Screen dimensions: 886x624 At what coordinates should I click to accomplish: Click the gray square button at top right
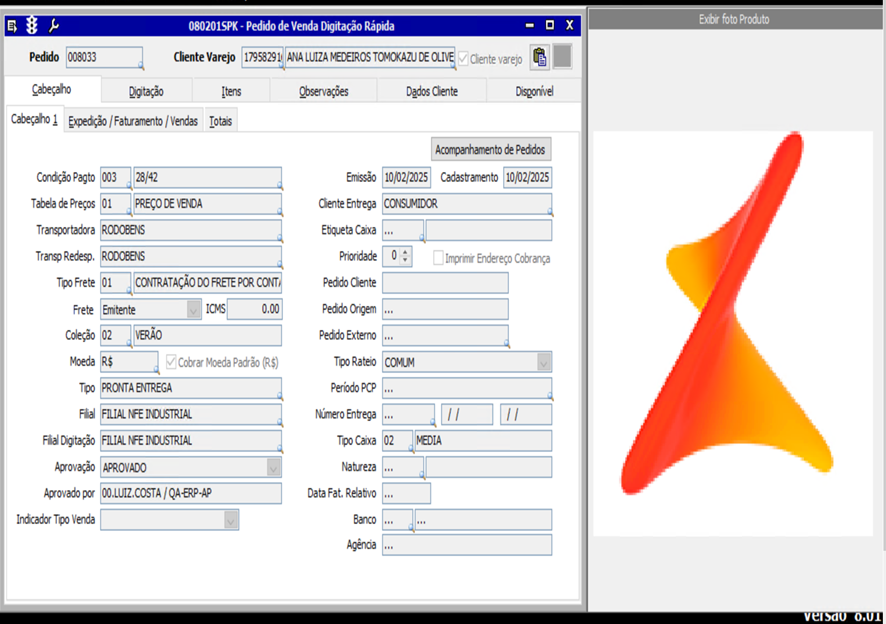click(x=563, y=58)
